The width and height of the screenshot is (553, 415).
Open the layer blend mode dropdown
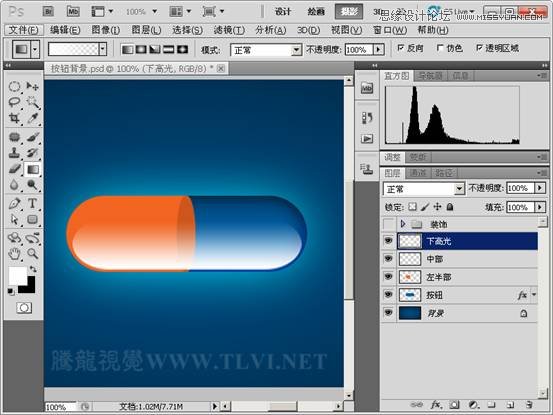pyautogui.click(x=424, y=189)
